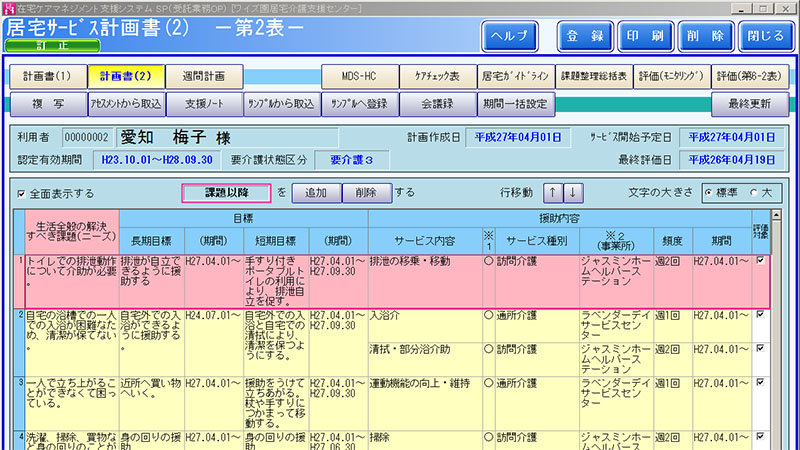
Task: Click the 認定有効期間 field
Action: [157, 160]
